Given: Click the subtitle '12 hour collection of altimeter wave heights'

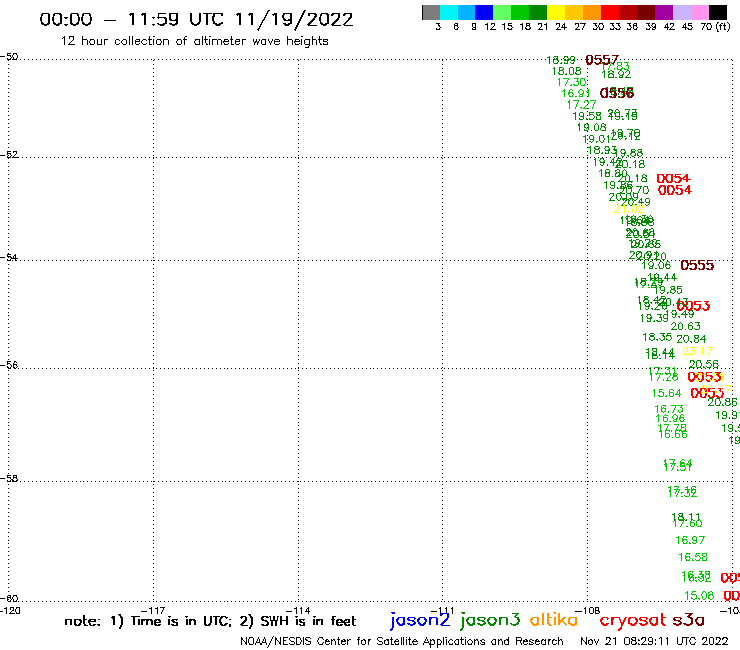Looking at the screenshot, I should pos(194,41).
